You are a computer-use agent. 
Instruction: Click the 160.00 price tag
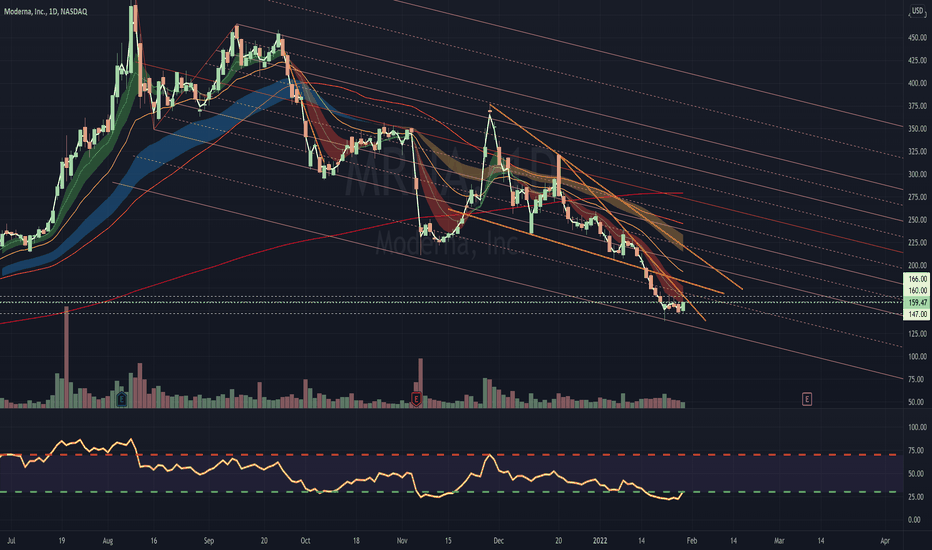[917, 290]
